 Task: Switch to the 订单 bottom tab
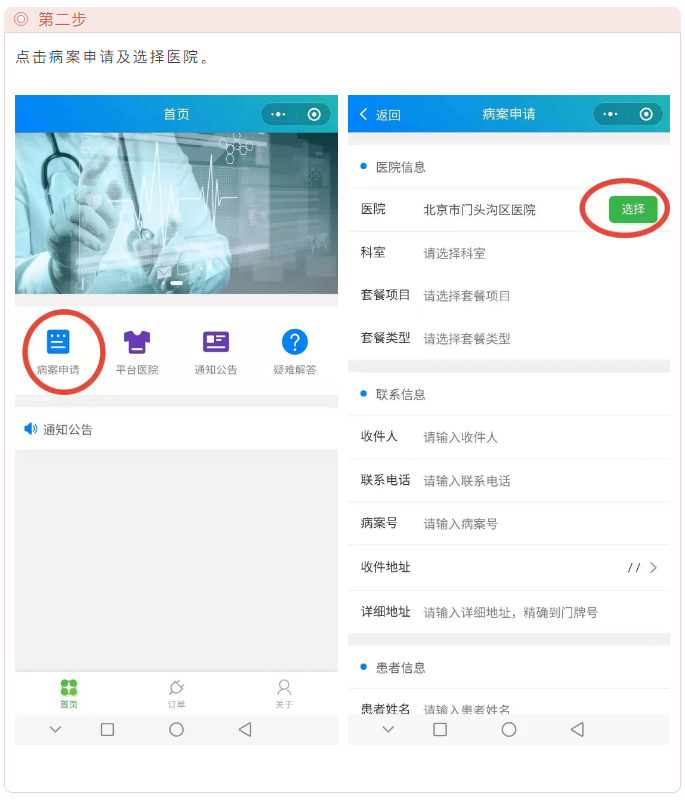tap(176, 693)
